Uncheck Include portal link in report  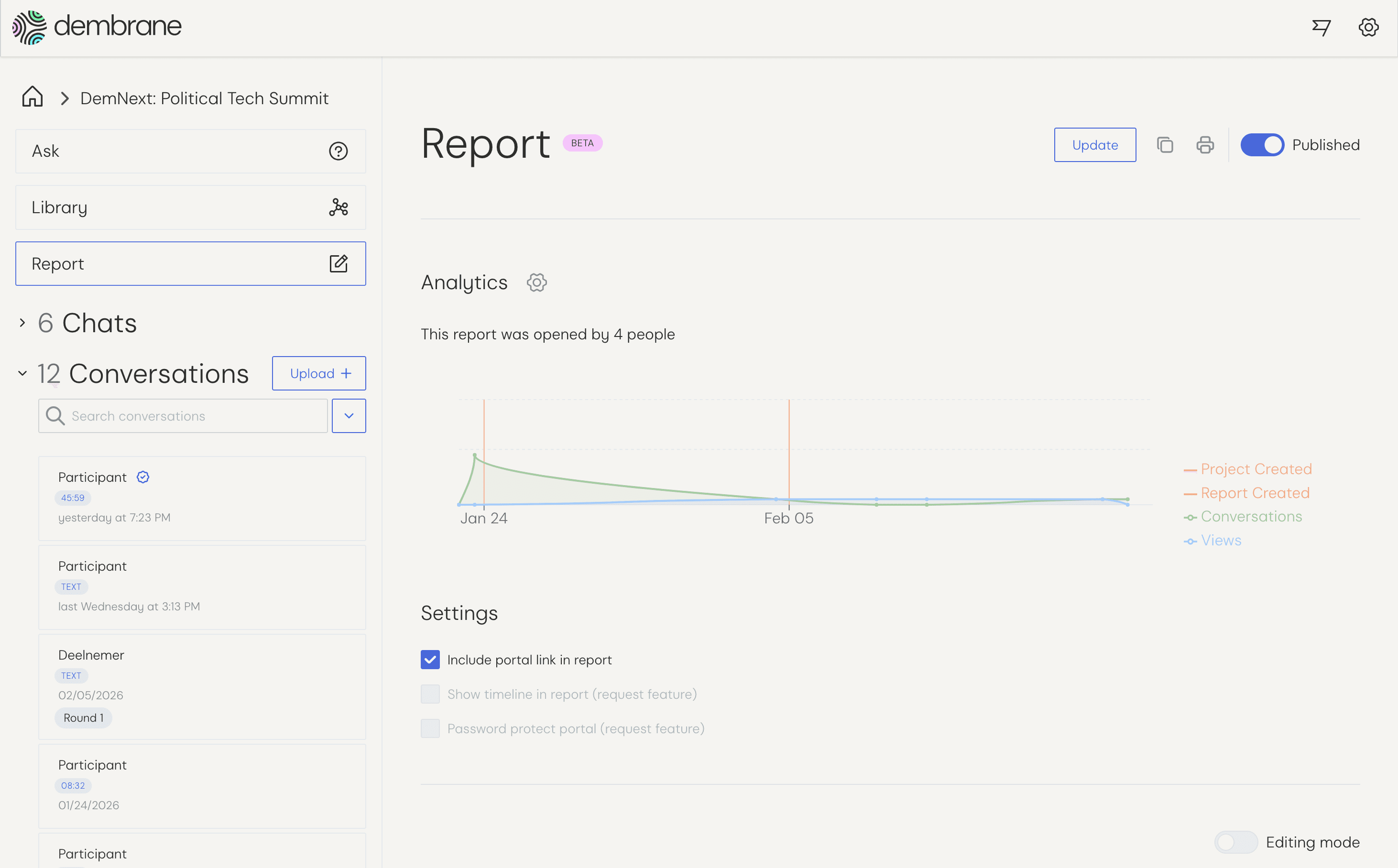[x=430, y=660]
